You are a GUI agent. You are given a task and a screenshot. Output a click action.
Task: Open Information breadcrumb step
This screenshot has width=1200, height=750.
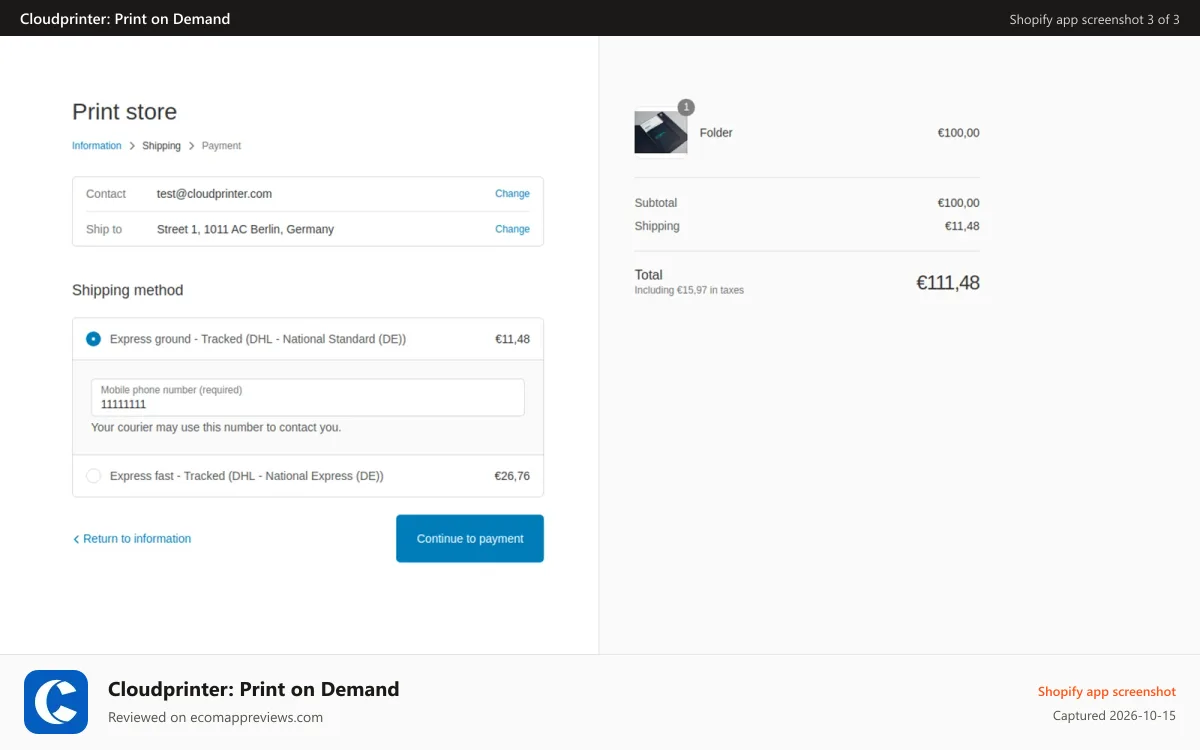coord(97,146)
